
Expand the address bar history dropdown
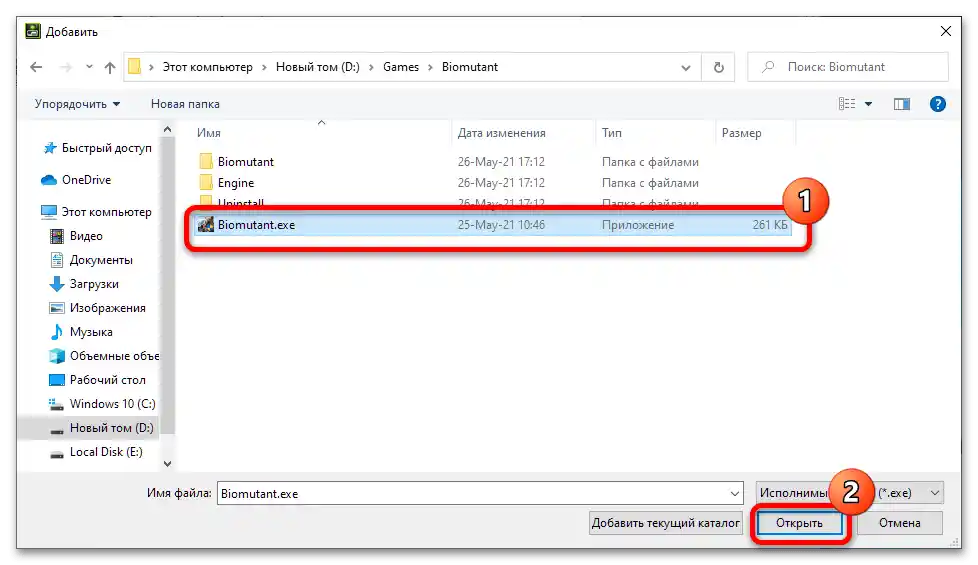(685, 67)
